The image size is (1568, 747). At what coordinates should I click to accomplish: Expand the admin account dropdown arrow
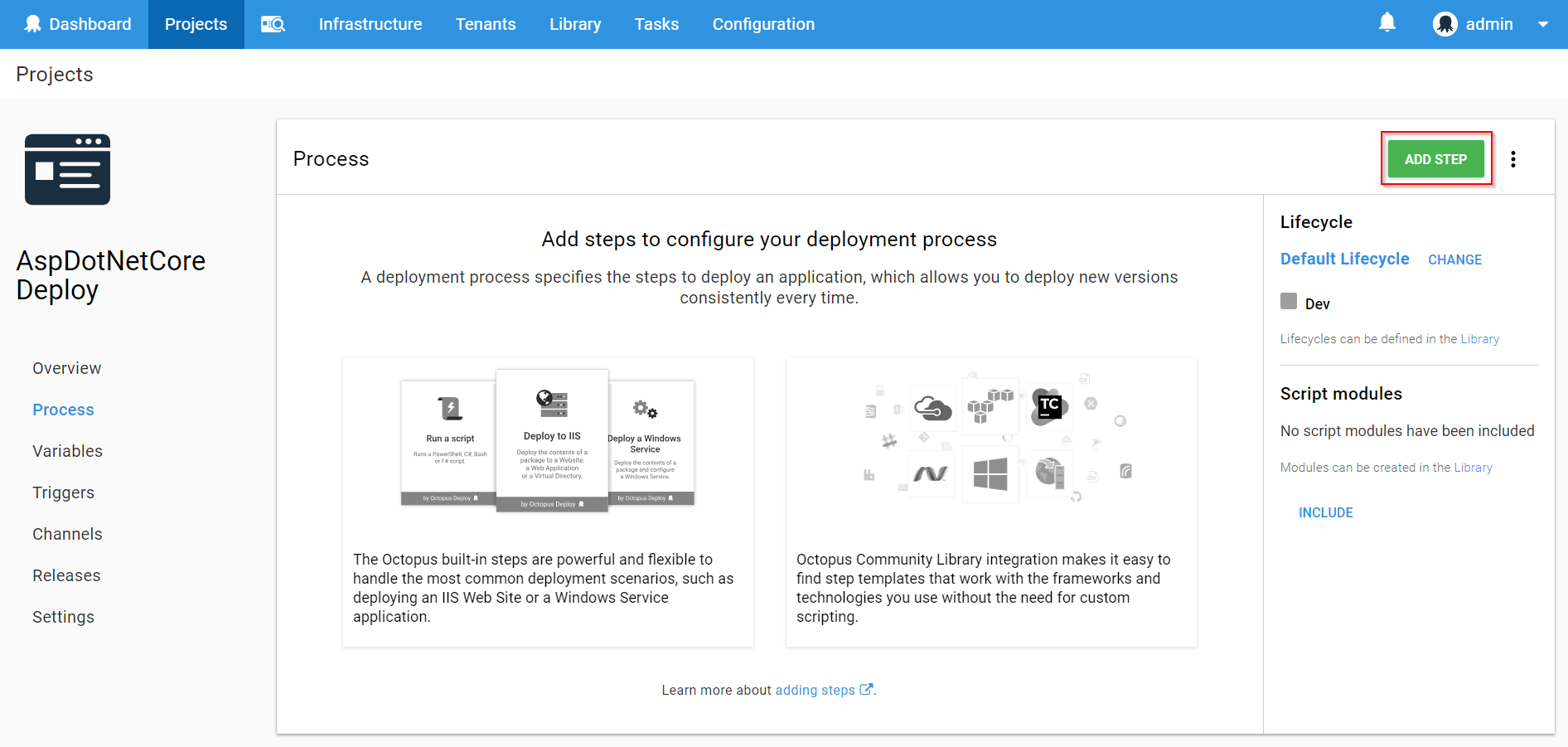(x=1543, y=25)
